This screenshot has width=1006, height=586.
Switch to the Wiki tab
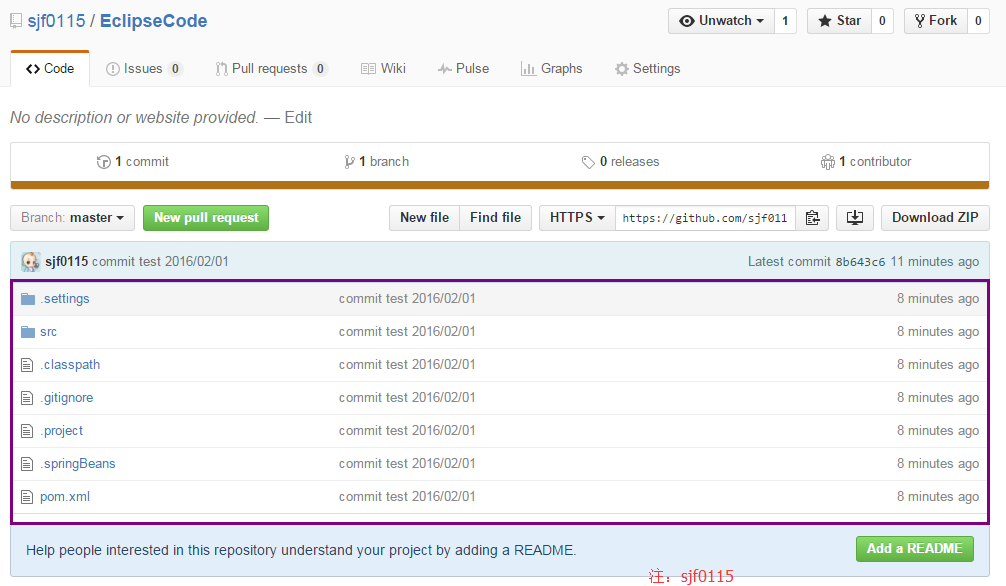[x=383, y=69]
